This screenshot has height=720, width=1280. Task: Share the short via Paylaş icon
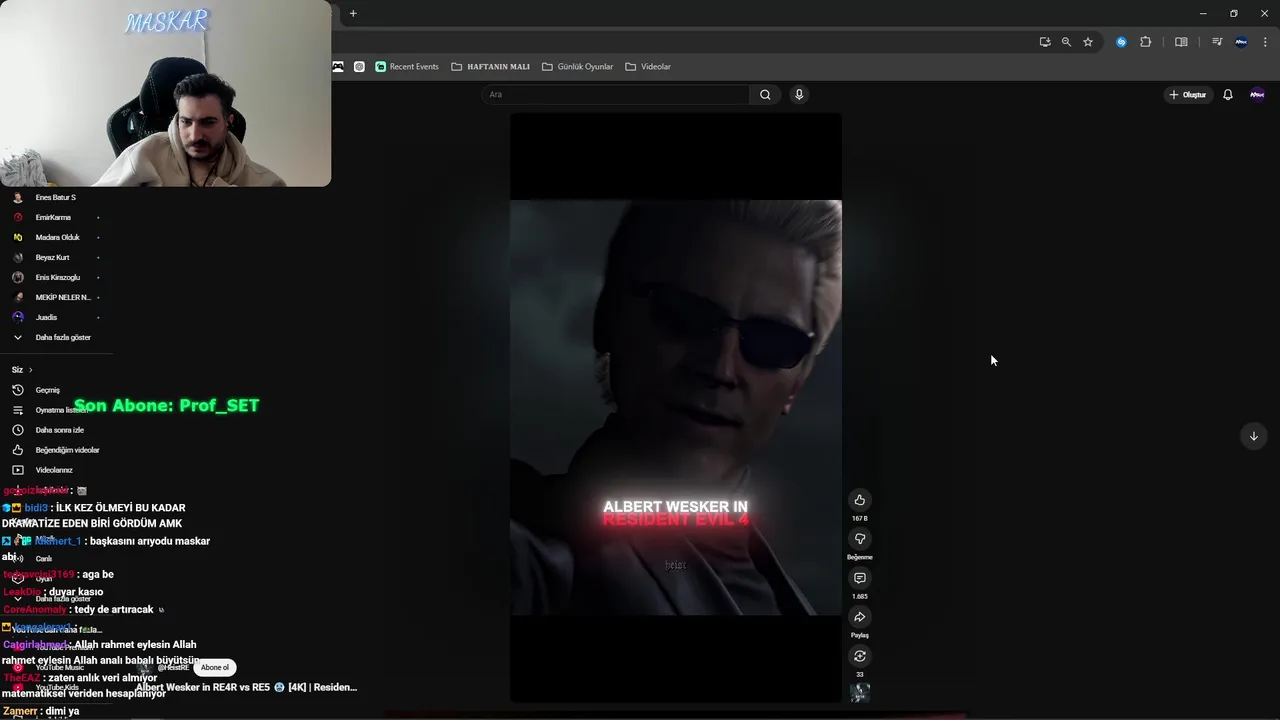click(859, 617)
